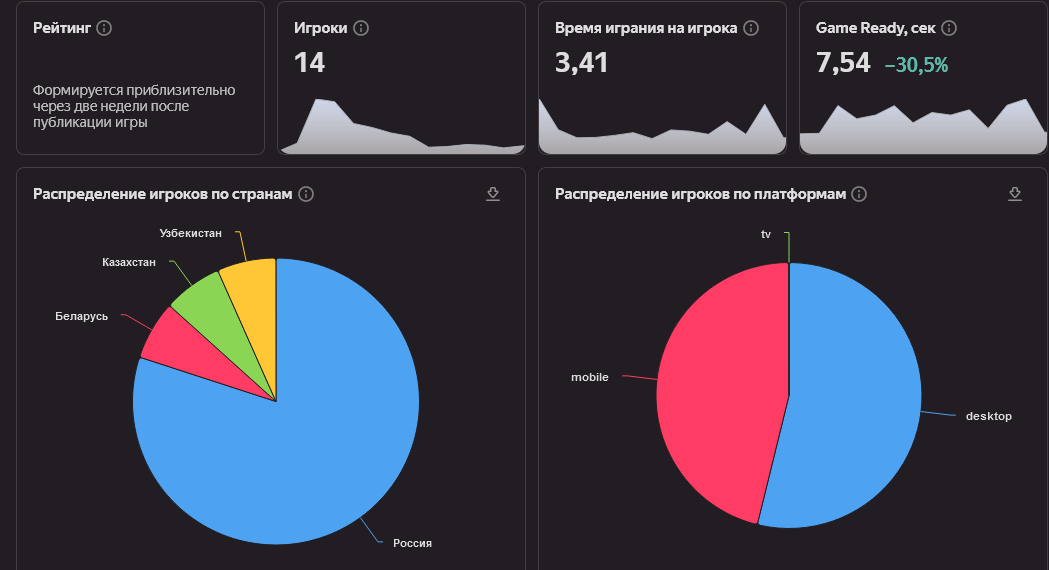Click the Россия chart label
The height and width of the screenshot is (570, 1049).
pos(412,543)
